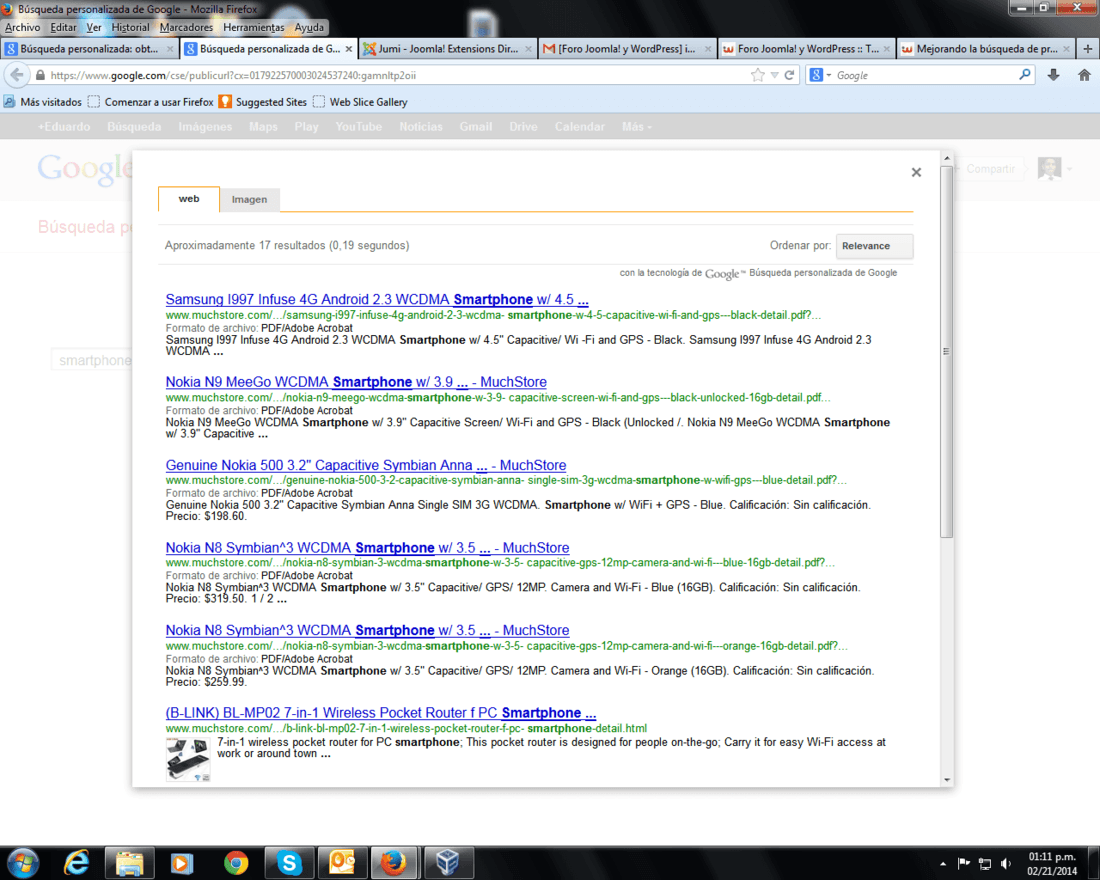
Task: Click the B-LINK router result thumbnail
Action: [x=188, y=759]
